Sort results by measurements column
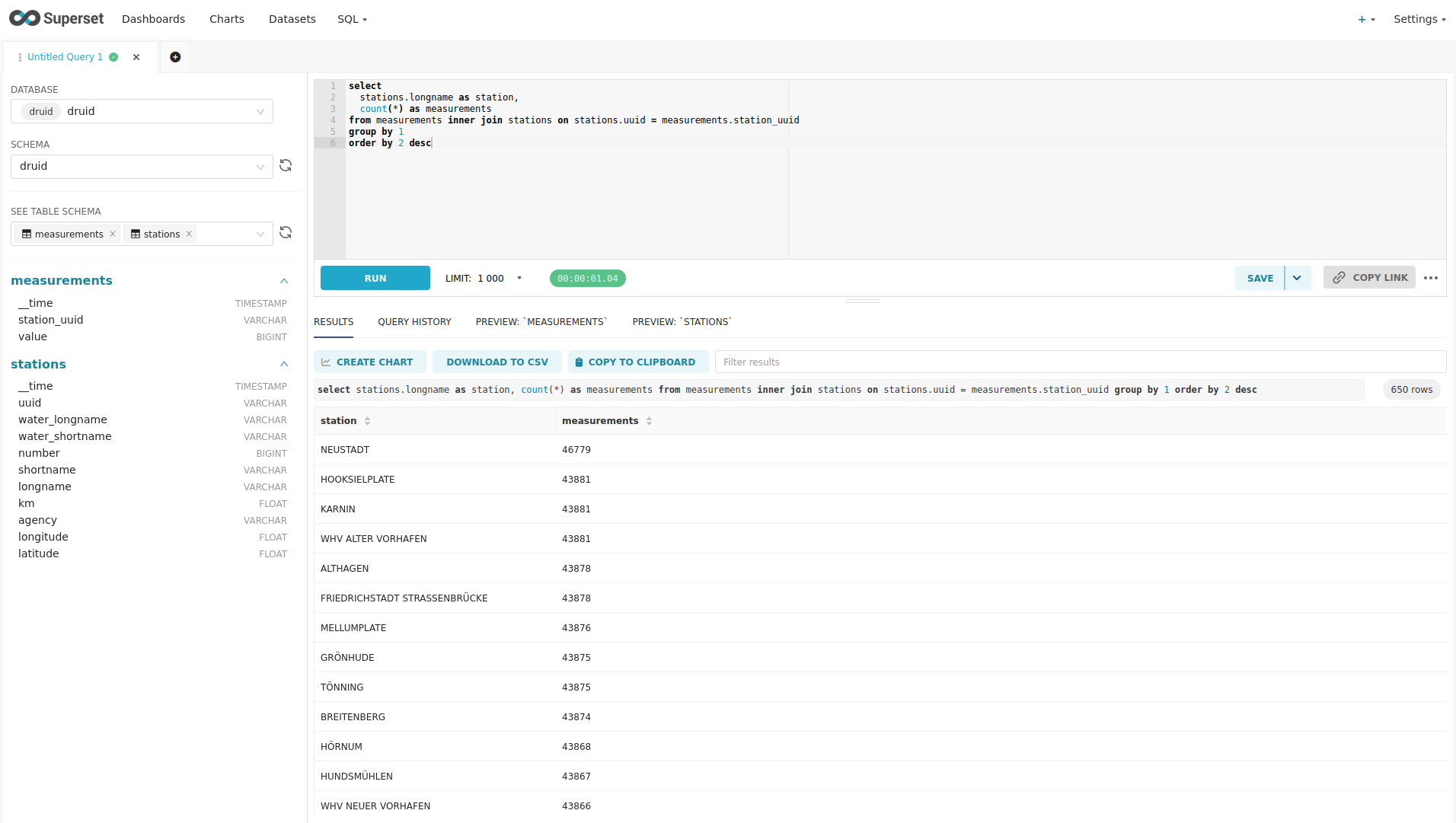This screenshot has width=1456, height=823. (x=649, y=421)
